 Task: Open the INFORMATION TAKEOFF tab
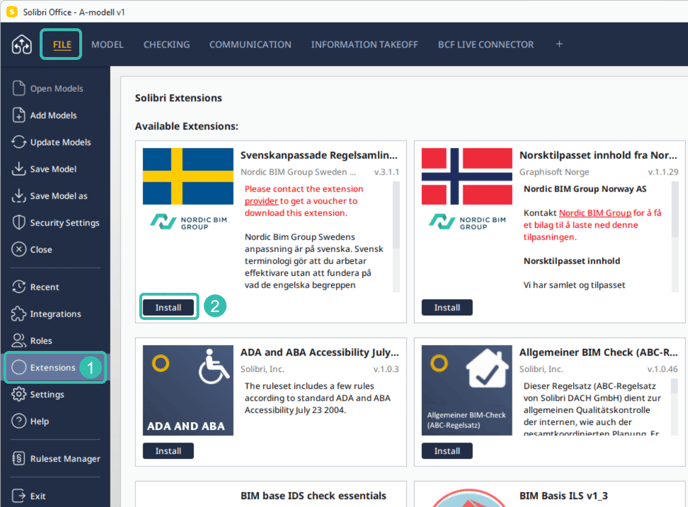(x=365, y=44)
